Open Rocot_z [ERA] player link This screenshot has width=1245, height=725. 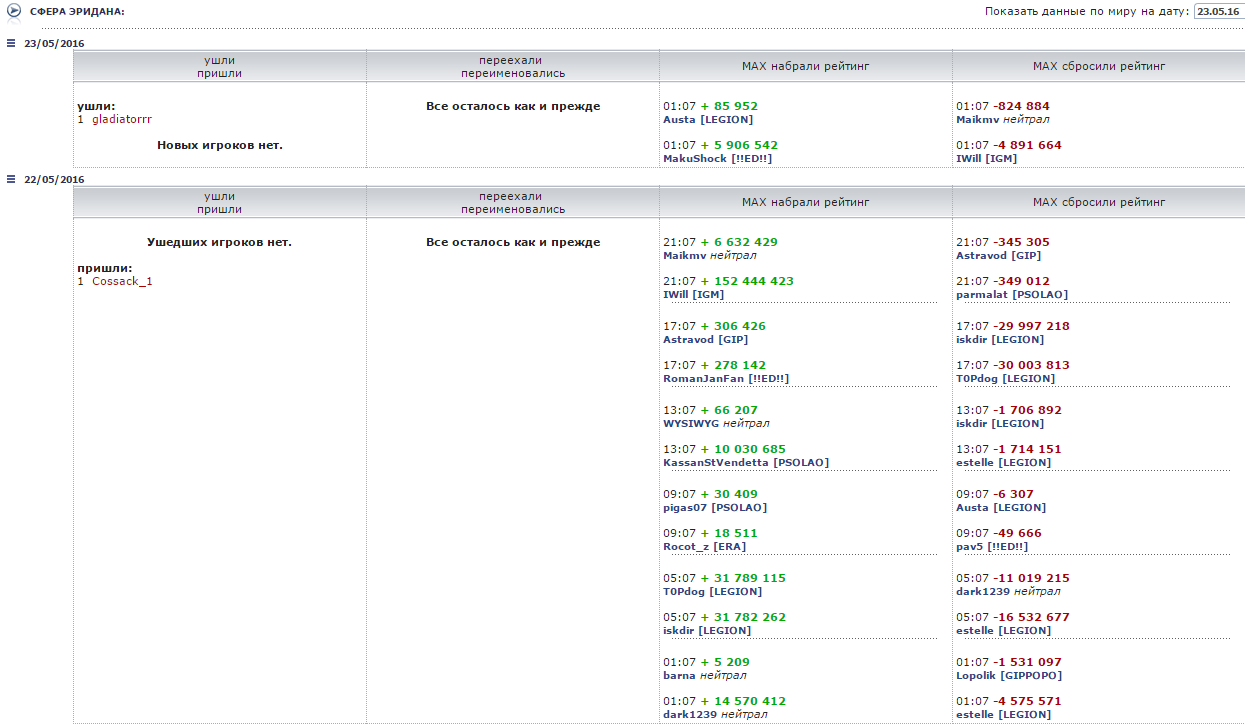[x=704, y=547]
